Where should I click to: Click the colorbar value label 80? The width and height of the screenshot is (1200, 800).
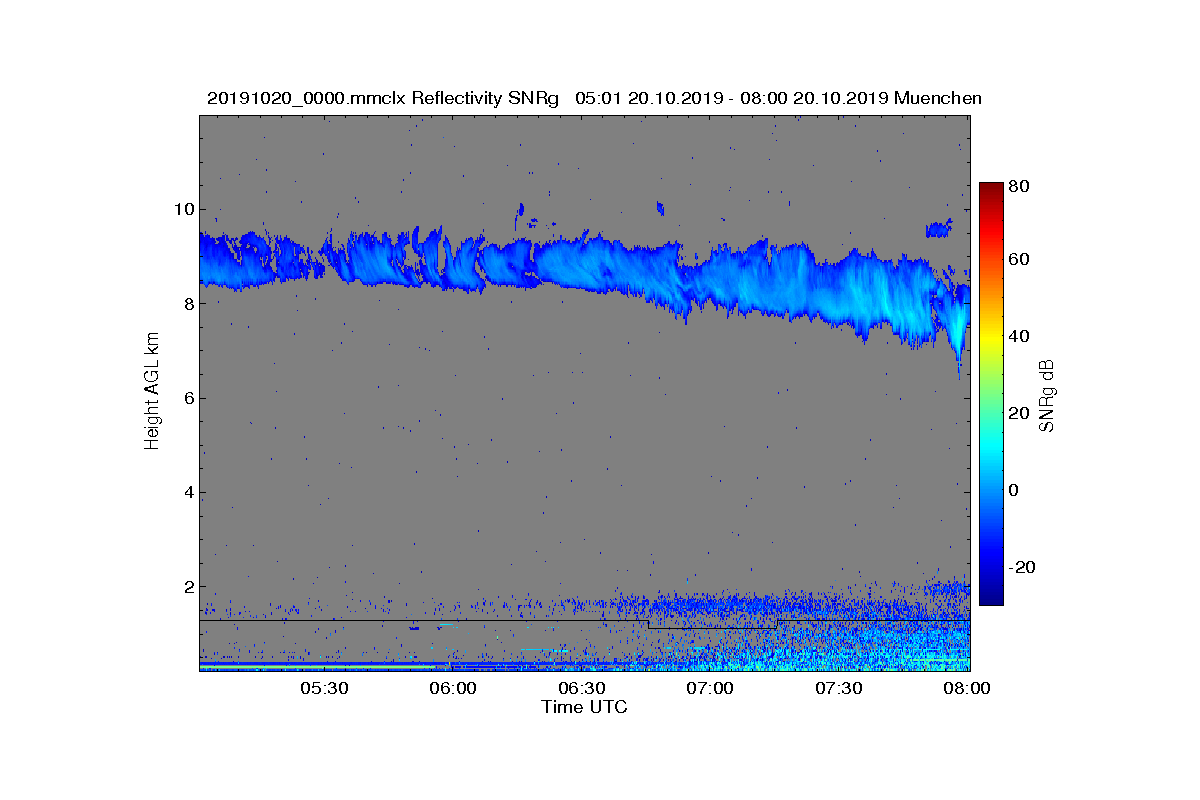1020,186
